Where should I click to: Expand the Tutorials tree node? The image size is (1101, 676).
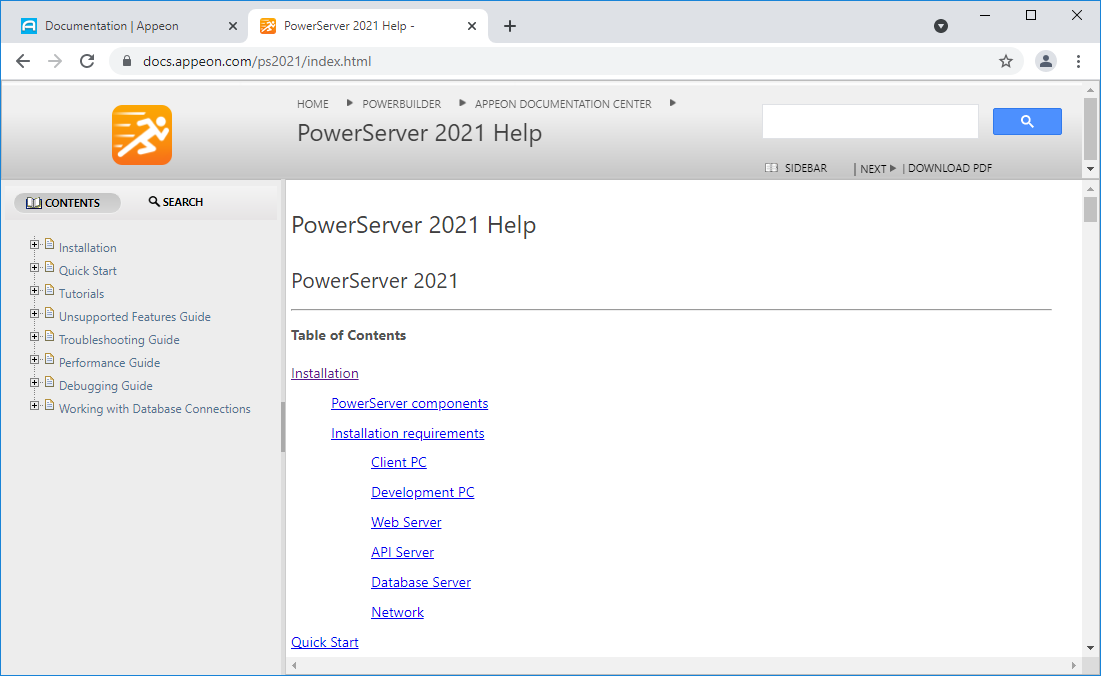(34, 291)
